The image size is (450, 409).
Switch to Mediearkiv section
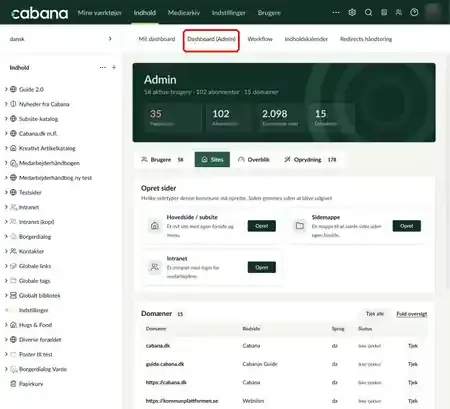pyautogui.click(x=184, y=13)
